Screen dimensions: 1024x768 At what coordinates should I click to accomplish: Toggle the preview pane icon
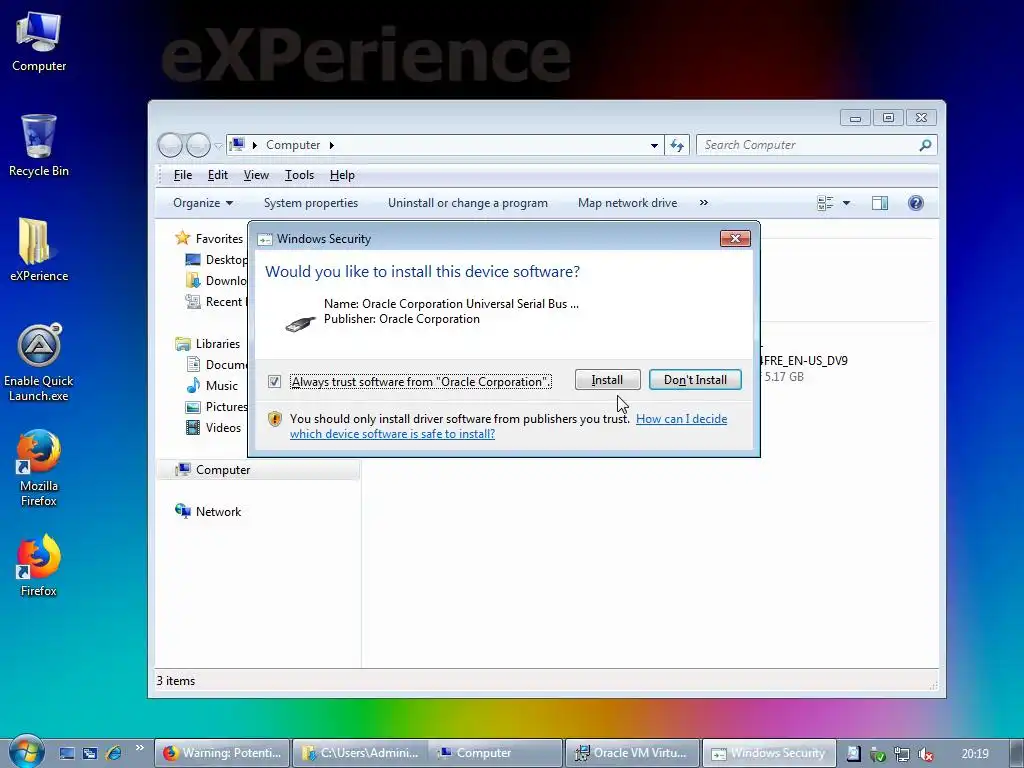880,203
